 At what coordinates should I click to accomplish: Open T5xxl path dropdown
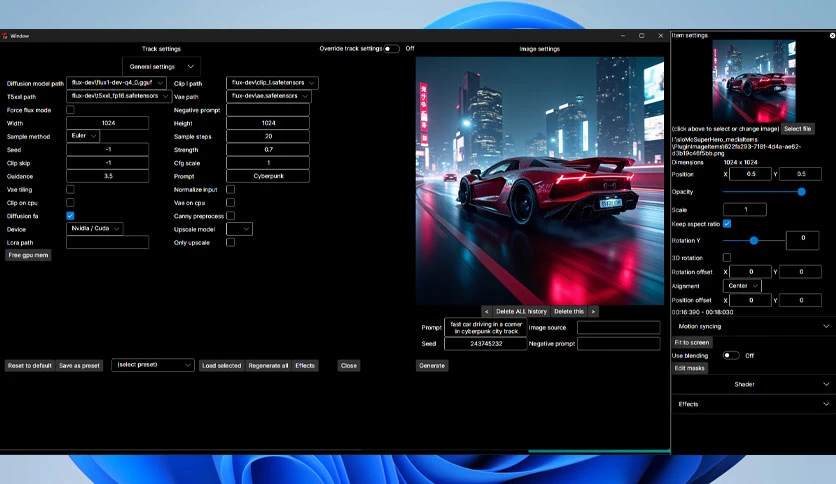click(x=118, y=96)
